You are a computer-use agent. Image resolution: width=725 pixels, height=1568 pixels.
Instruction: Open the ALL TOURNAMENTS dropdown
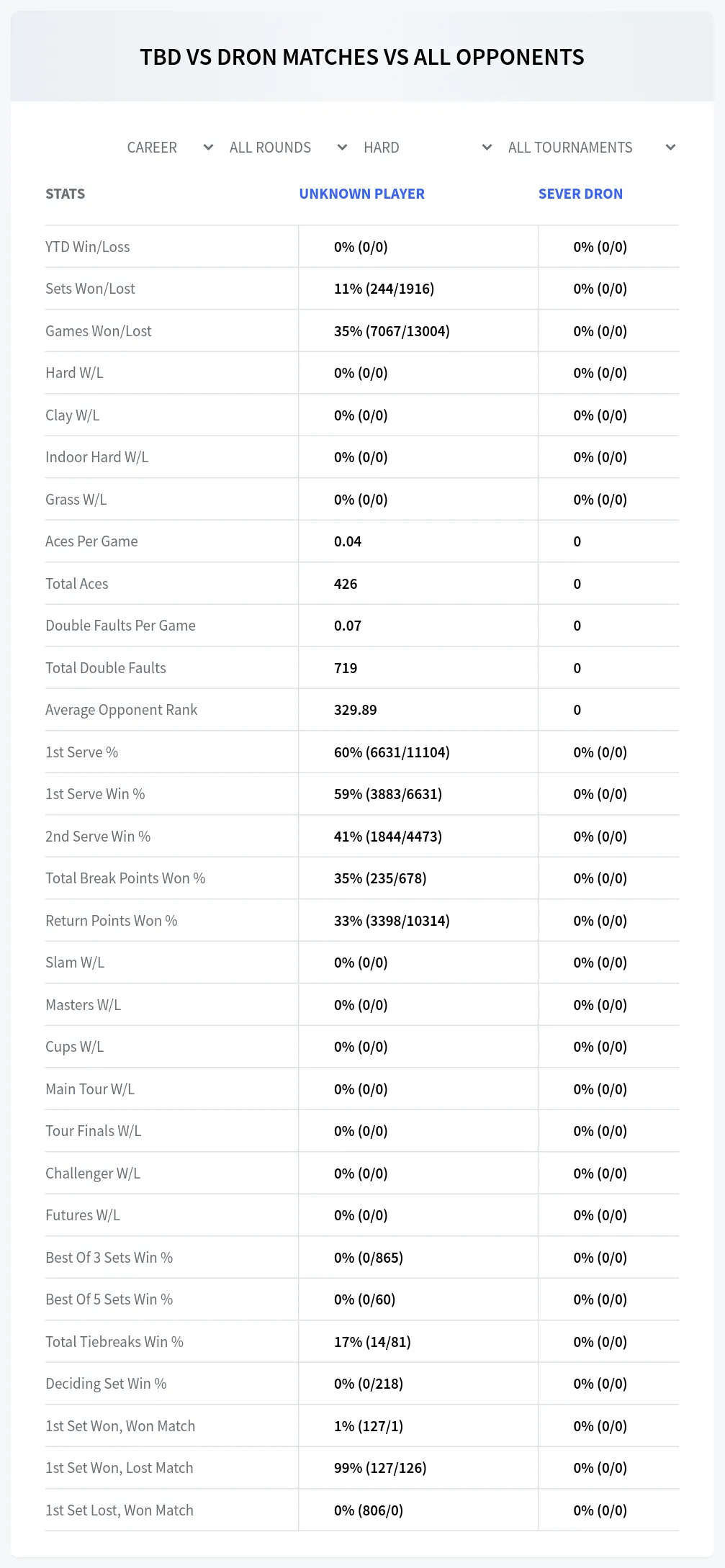591,148
